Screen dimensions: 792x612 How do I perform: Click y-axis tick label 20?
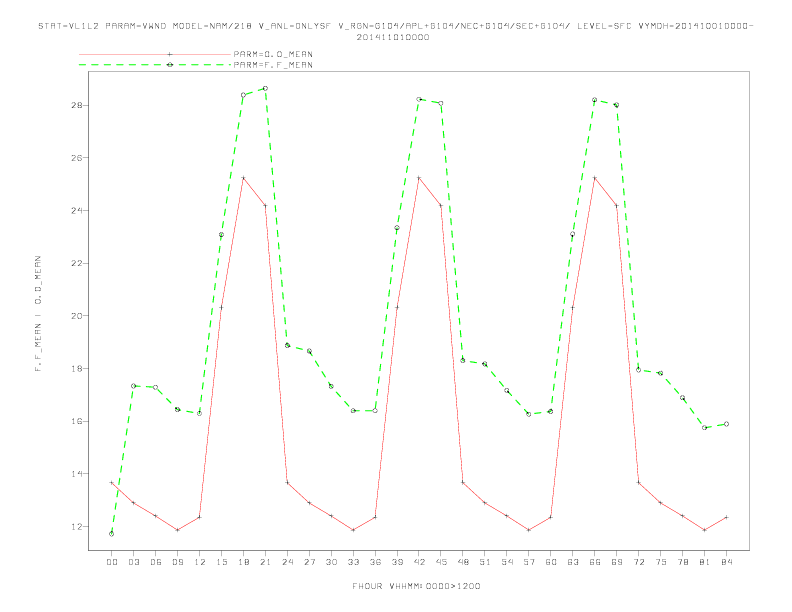(x=77, y=316)
